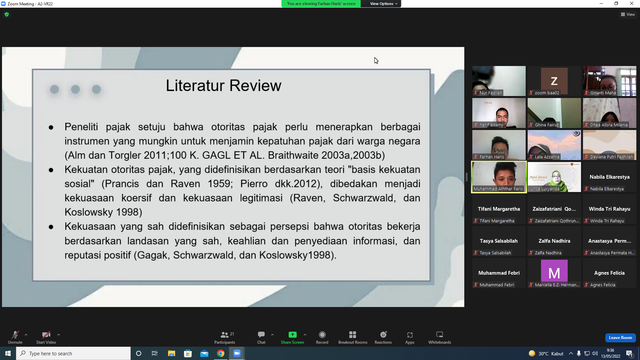Open Google Chrome from the taskbar
The height and width of the screenshot is (360, 640).
(x=220, y=353)
